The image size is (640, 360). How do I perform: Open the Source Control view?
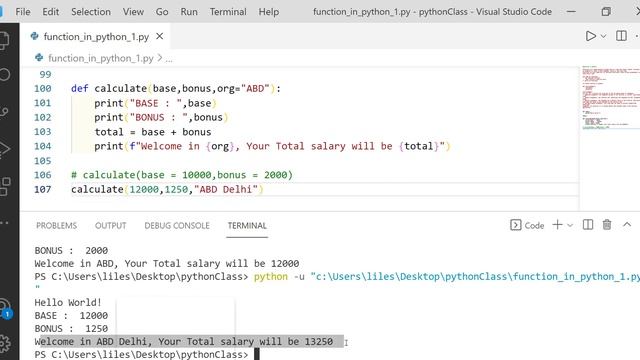coord(4,111)
